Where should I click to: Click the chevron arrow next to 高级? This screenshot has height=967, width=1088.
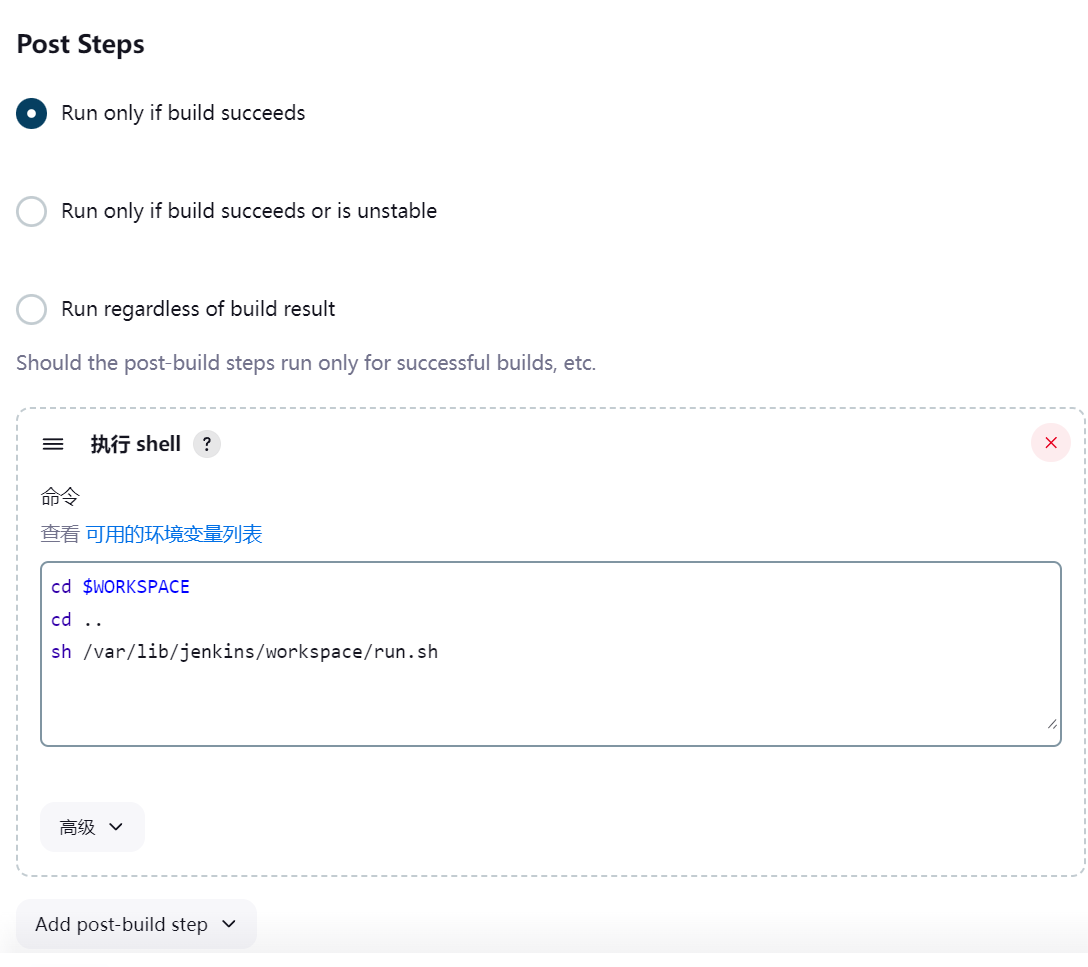pyautogui.click(x=116, y=827)
